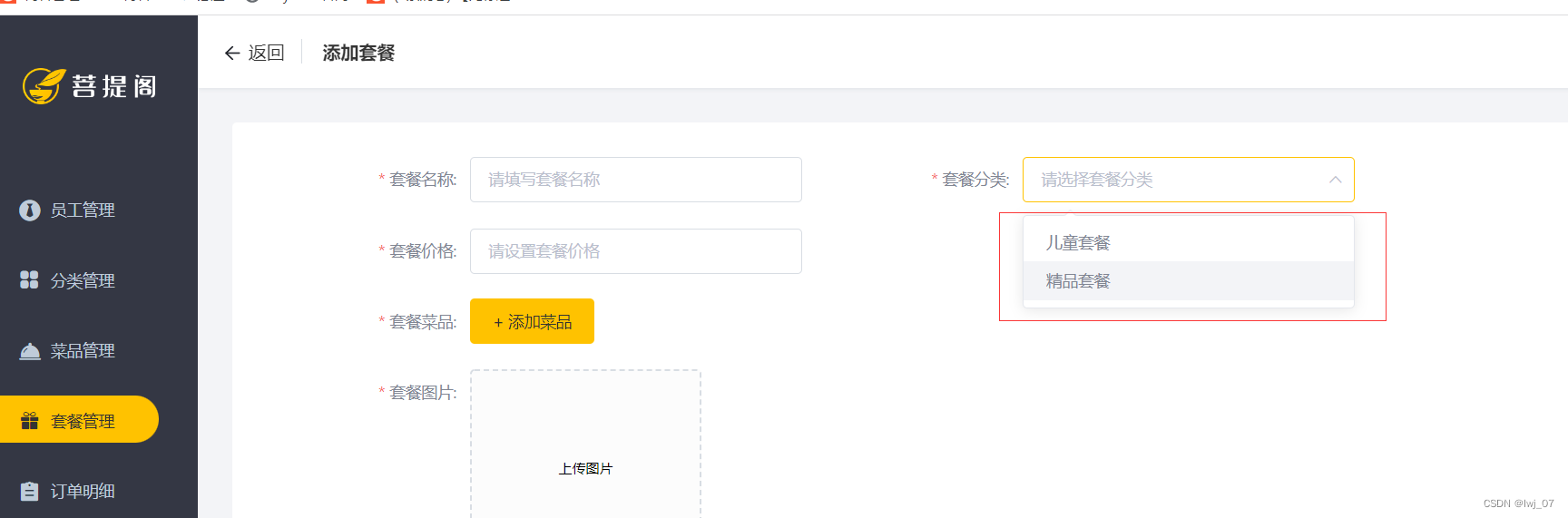Click the 订单明细 clipboard icon
Viewport: 1568px width, 518px height.
click(x=30, y=491)
